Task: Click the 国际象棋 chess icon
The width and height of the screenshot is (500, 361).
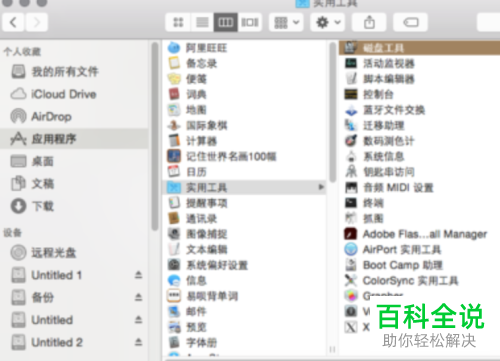Action: click(174, 125)
